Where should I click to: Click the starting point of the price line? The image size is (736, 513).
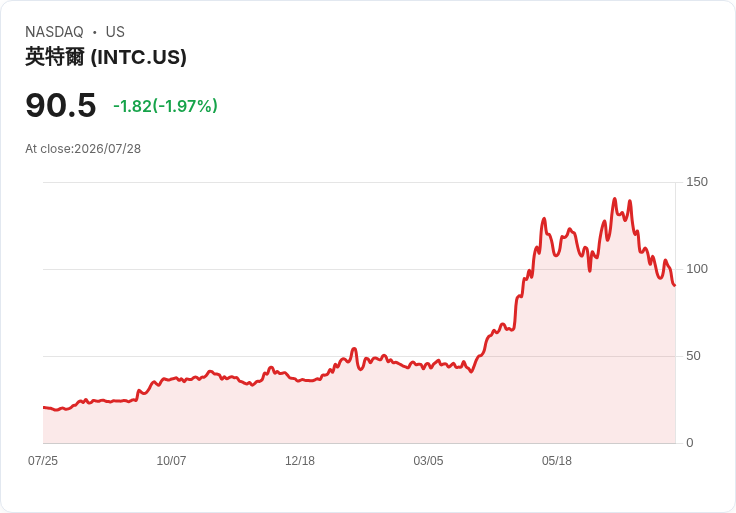44,407
